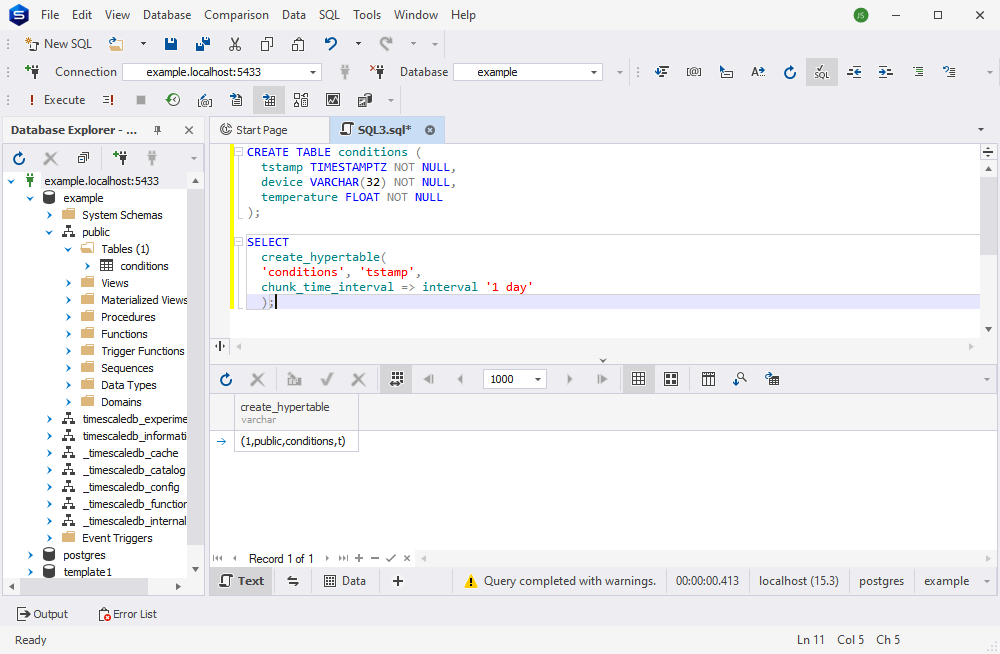Click the SQL formatting toolbar icon

821,72
